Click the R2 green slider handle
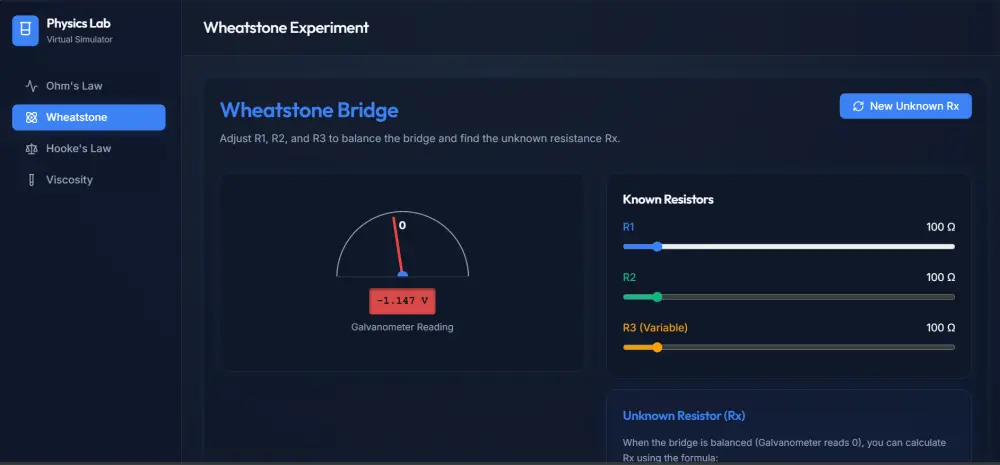1000x465 pixels. point(657,297)
